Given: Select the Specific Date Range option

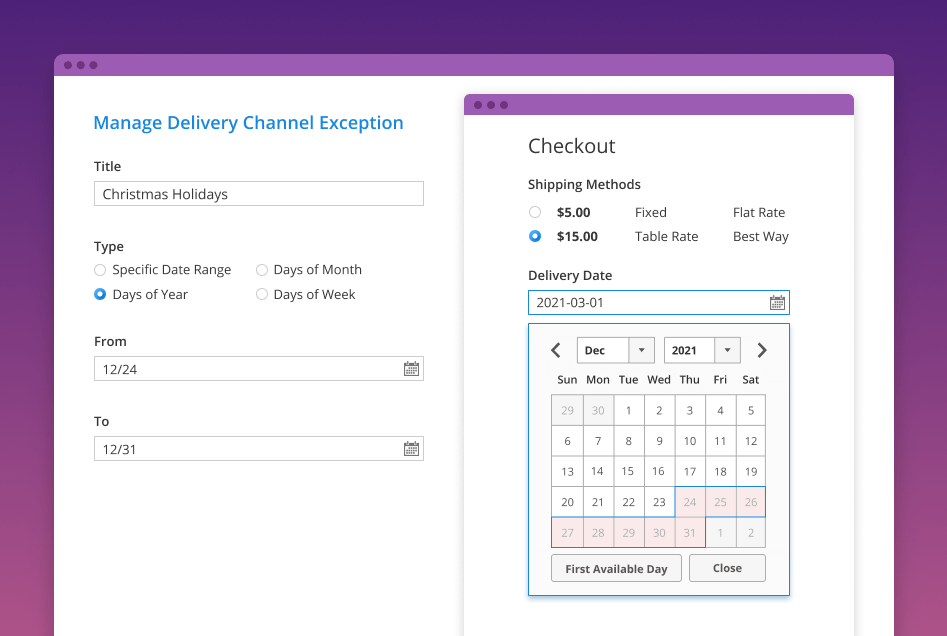Looking at the screenshot, I should [100, 270].
